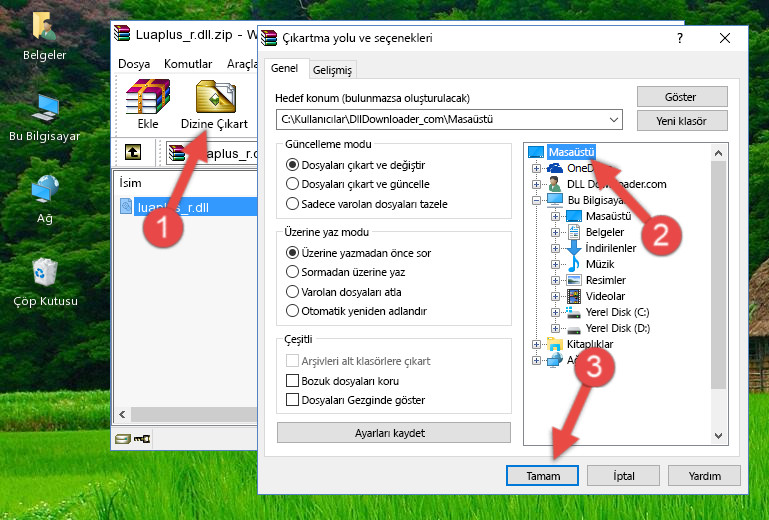
Task: Expand the OneDrive tree node
Action: coord(536,168)
